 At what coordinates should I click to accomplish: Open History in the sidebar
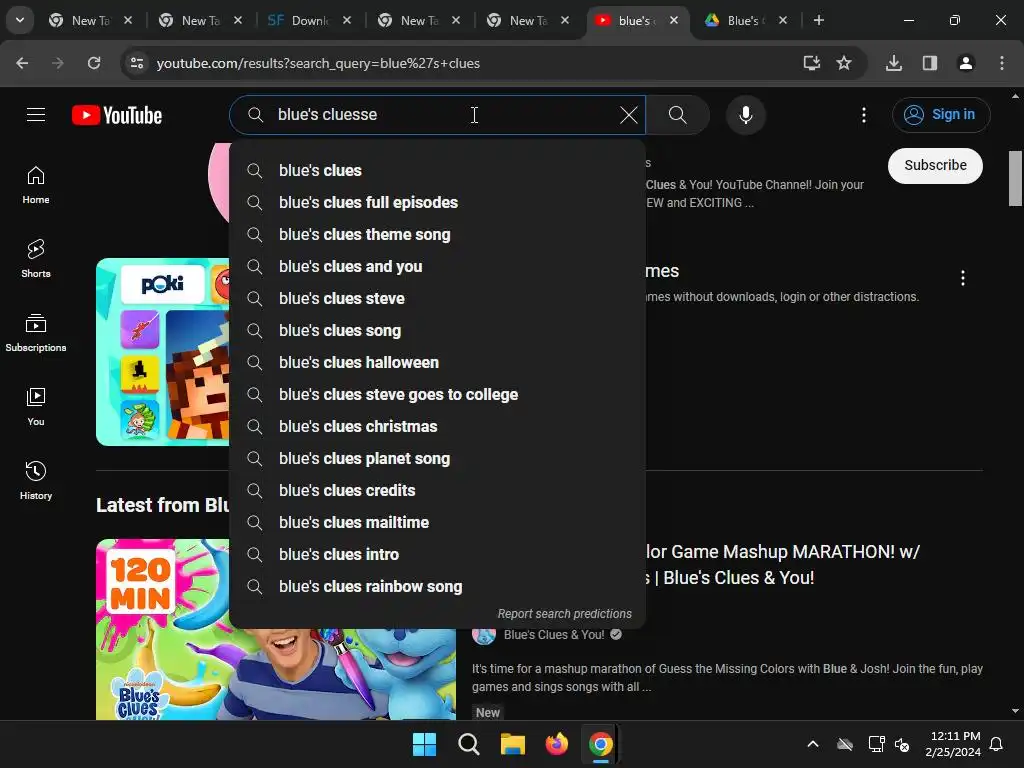[x=36, y=481]
